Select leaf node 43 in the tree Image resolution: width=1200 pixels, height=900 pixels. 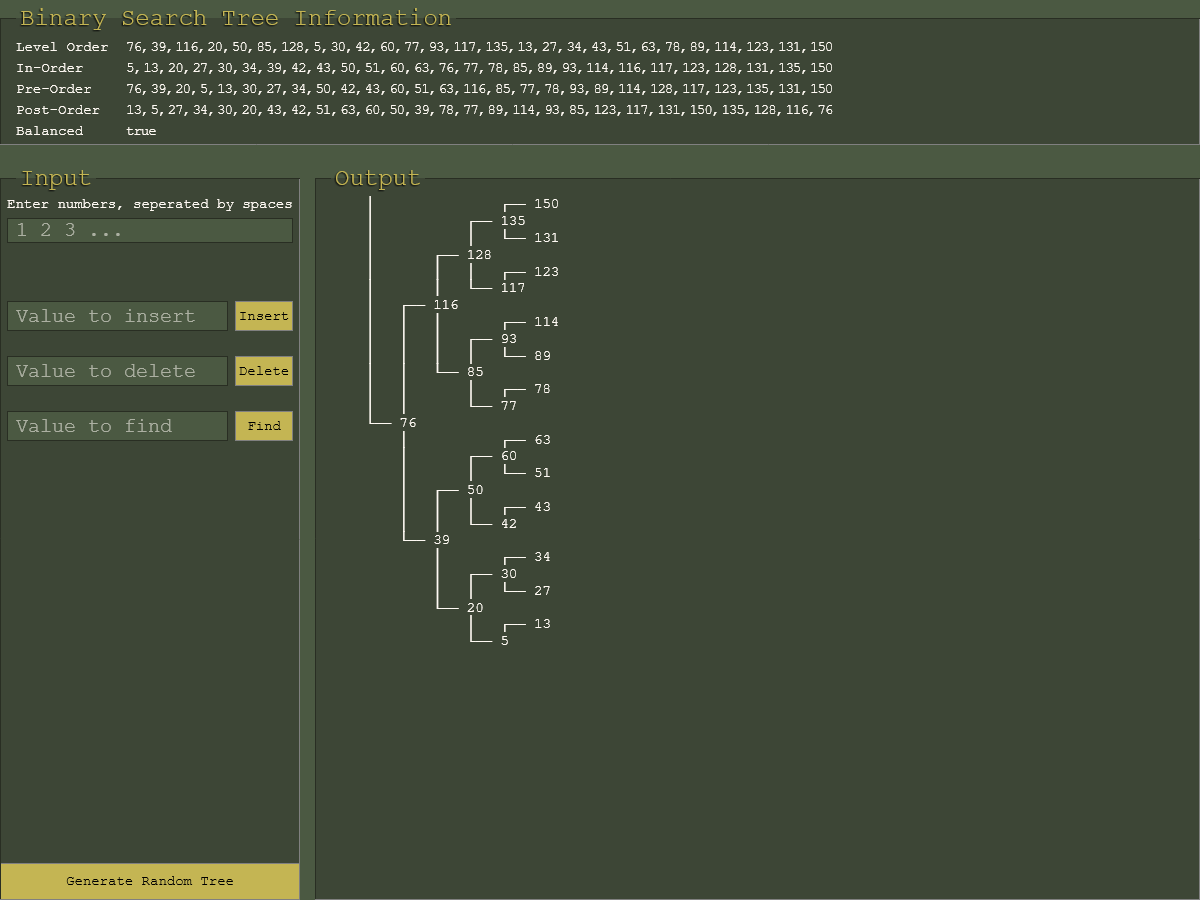coord(542,507)
